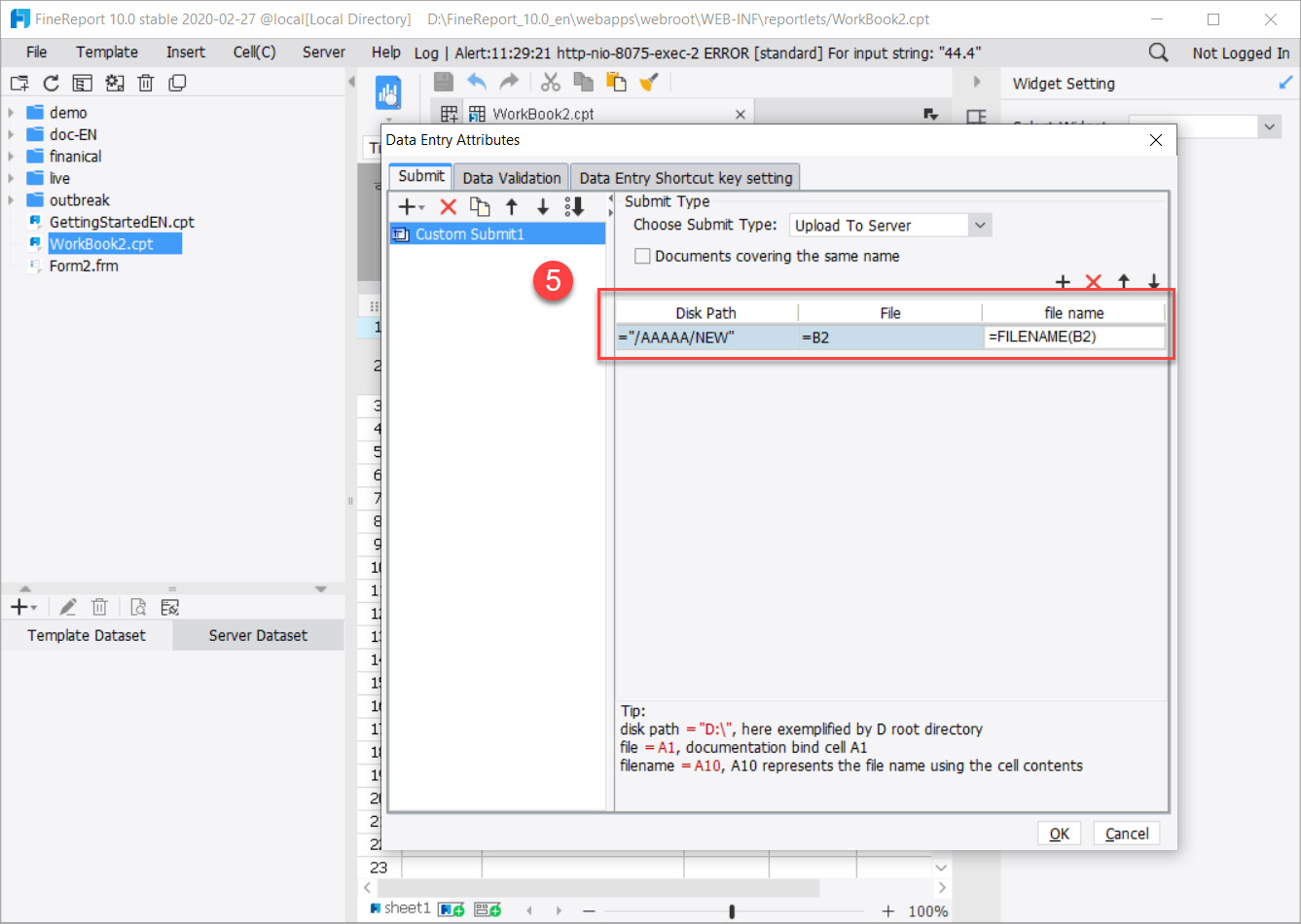Screen dimensions: 1301x924
Task: Enable Documents covering the same name
Action: pos(642,256)
